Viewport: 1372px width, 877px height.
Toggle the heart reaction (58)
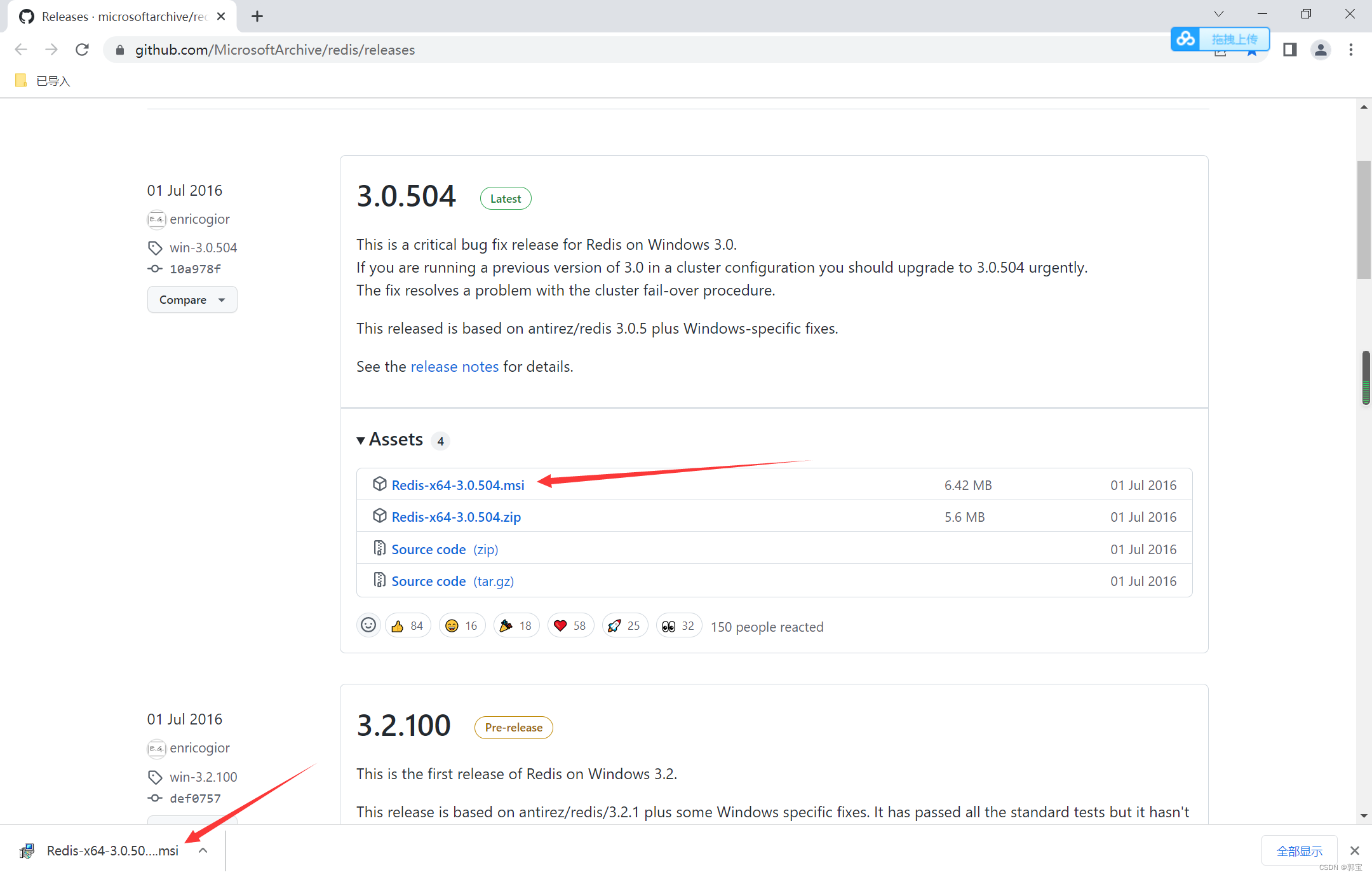tap(570, 625)
